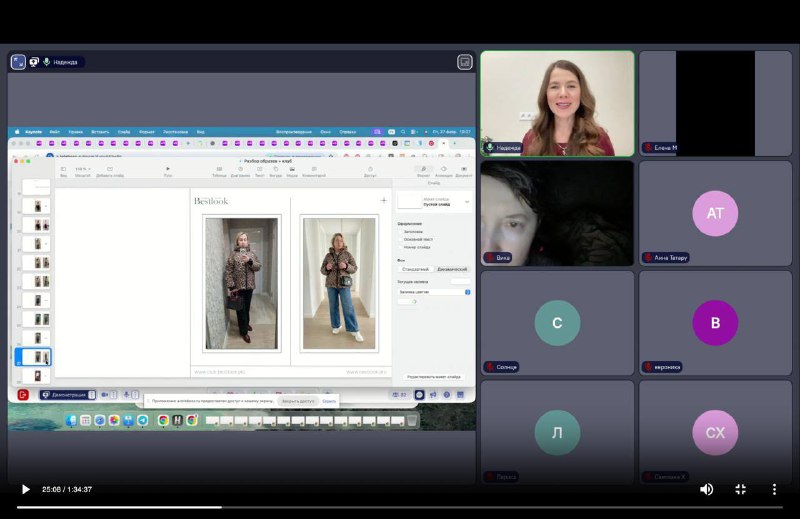Toggle the Body text checkbox in the inspector
The height and width of the screenshot is (519, 800).
click(400, 239)
